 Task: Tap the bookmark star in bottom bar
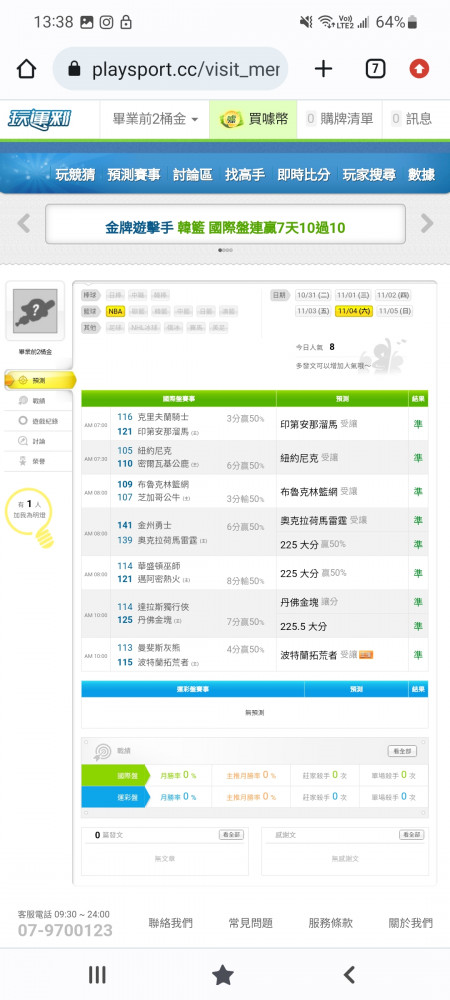222,974
